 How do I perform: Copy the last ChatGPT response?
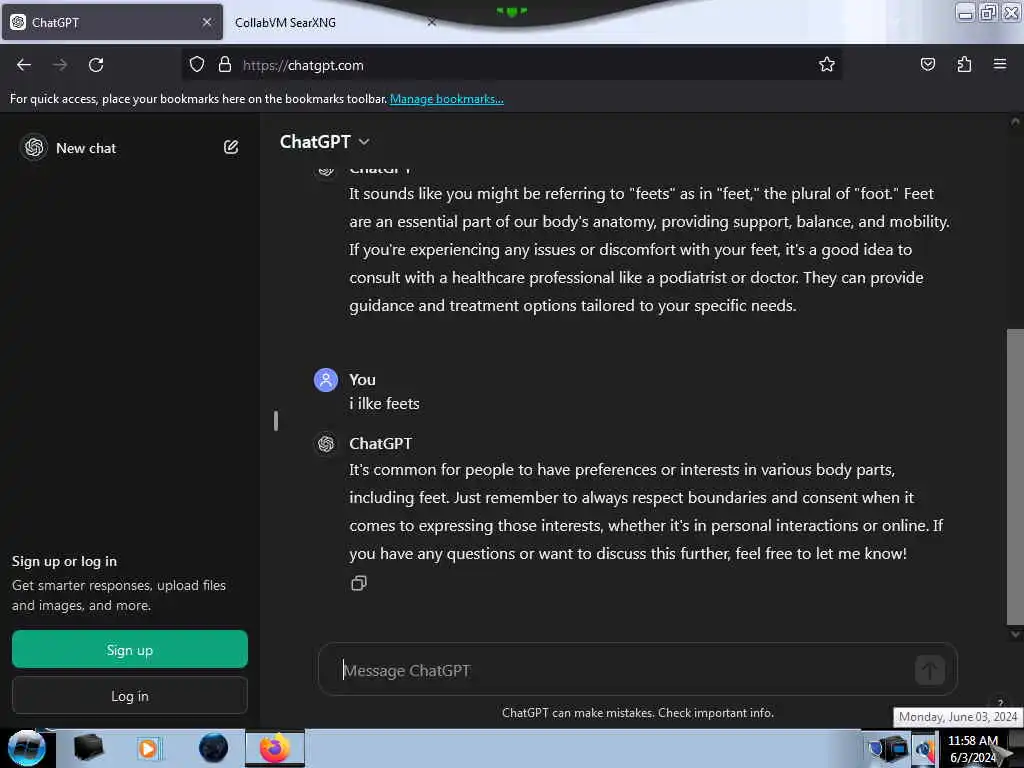coord(359,583)
